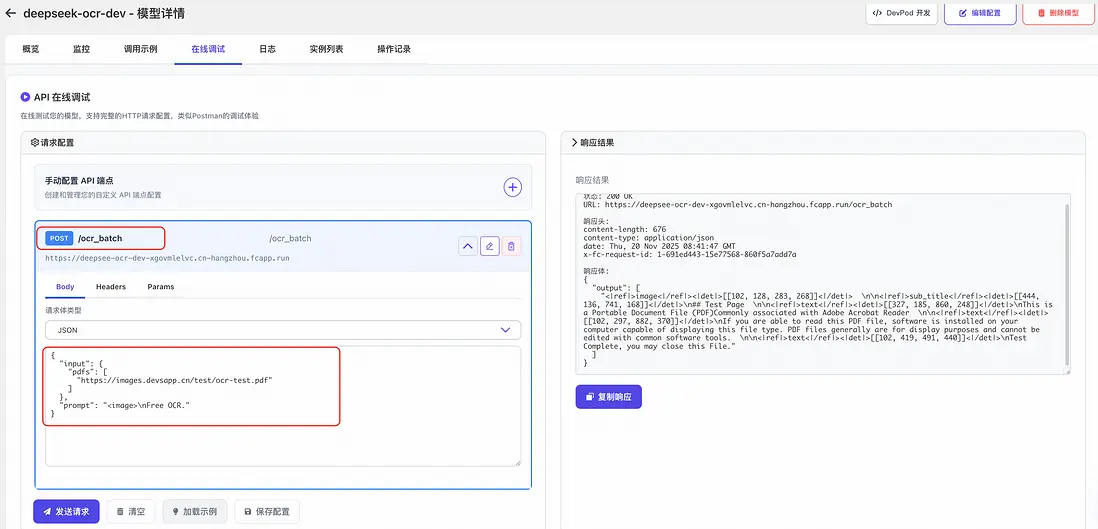Delete the /ocr_batch endpoint with trash icon
This screenshot has height=529, width=1098.
[x=511, y=246]
